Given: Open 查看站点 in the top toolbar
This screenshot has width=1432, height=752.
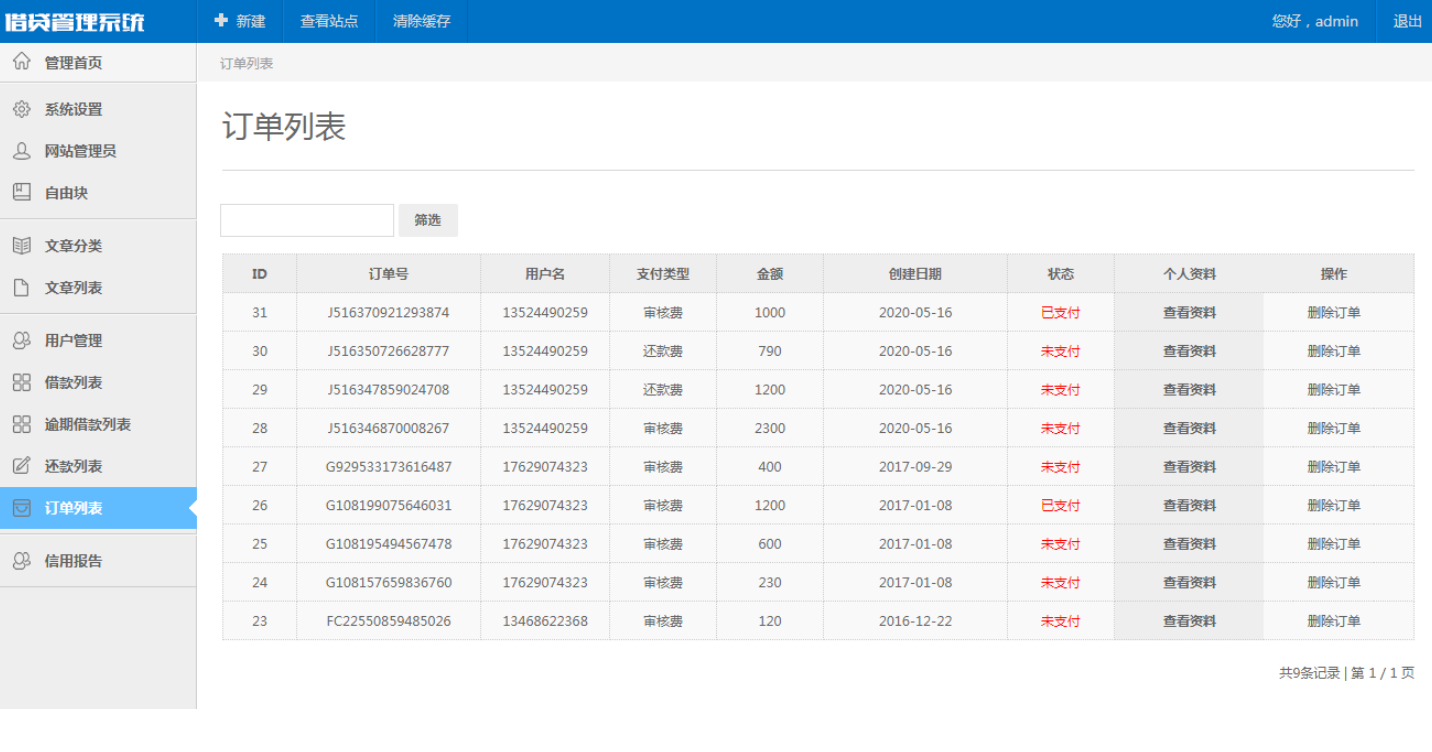Looking at the screenshot, I should tap(329, 20).
